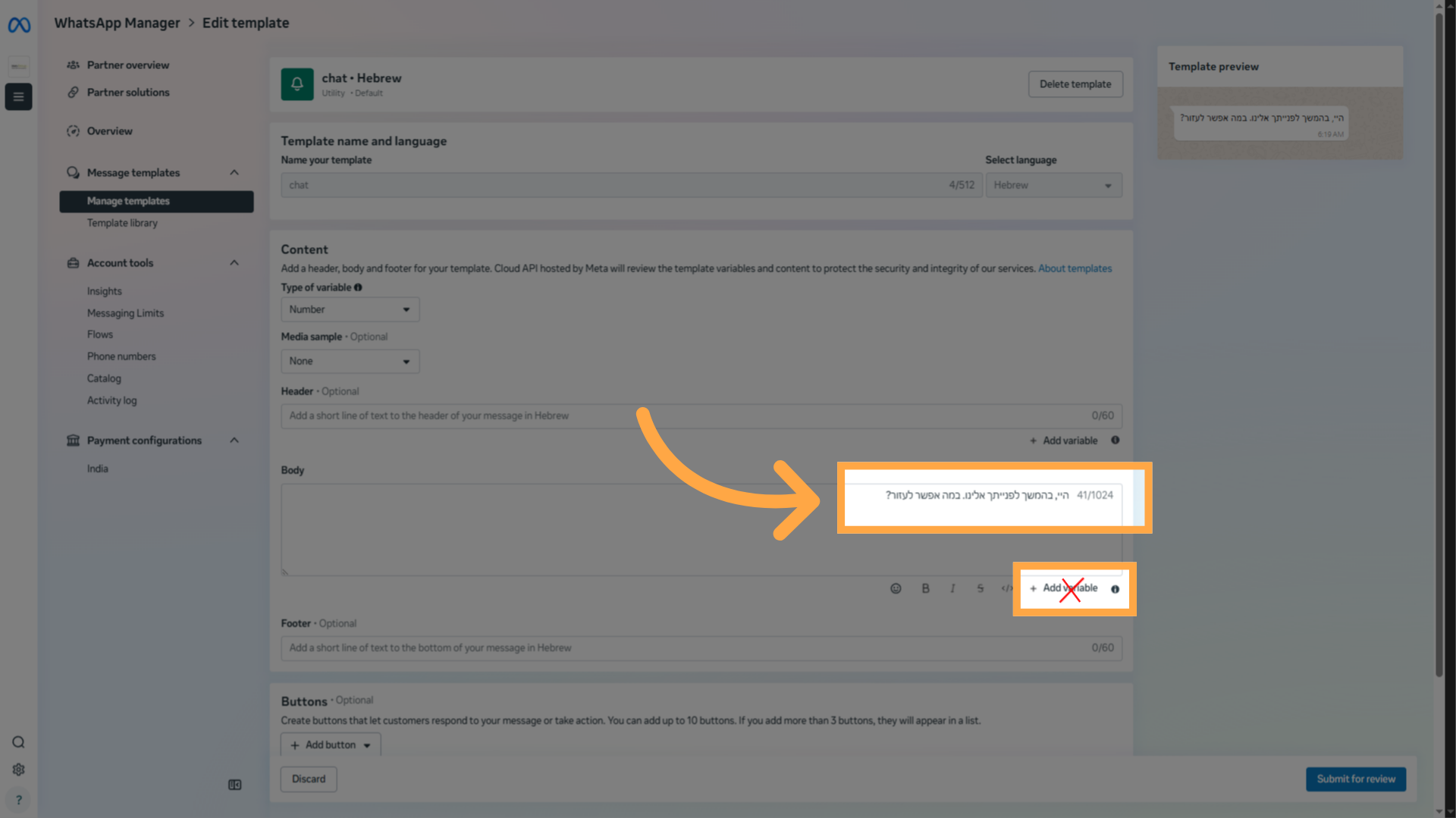Click the Partner solutions link icon

coord(73,92)
